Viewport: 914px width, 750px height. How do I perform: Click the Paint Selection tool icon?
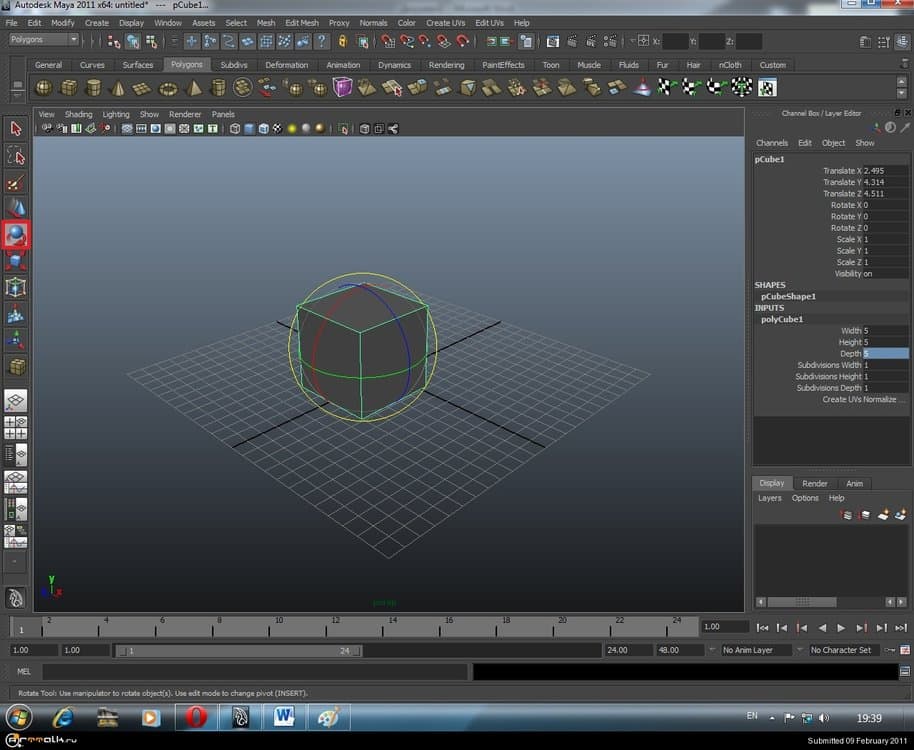[x=16, y=182]
